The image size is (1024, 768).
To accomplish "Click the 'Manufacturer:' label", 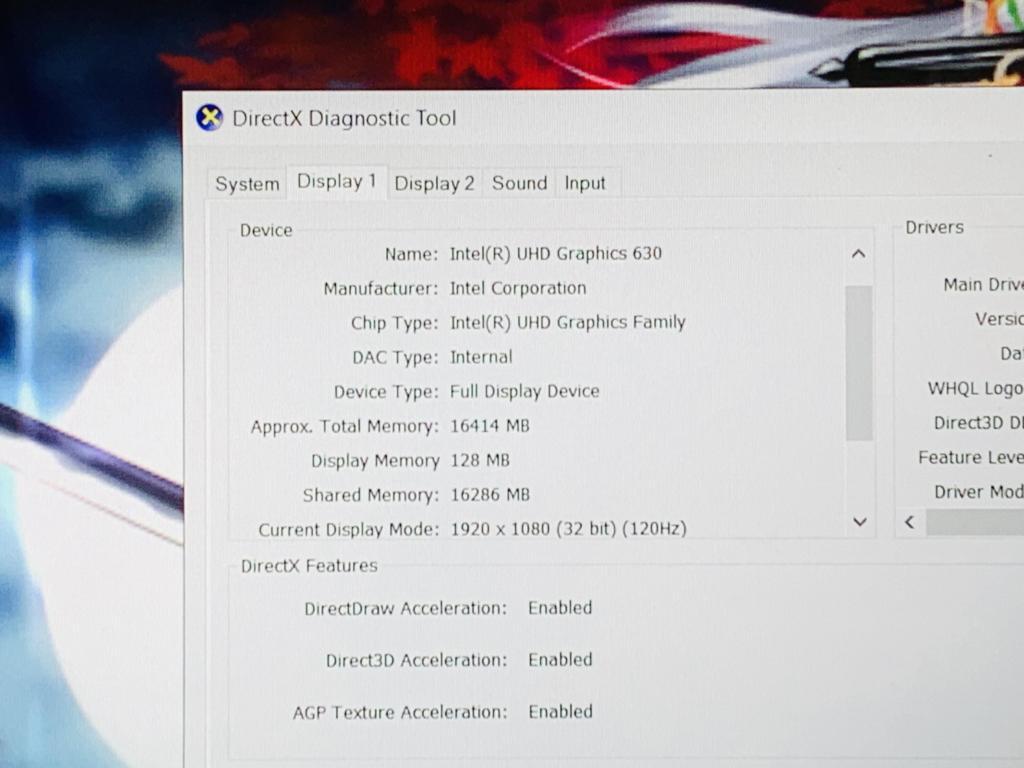I will click(x=381, y=289).
